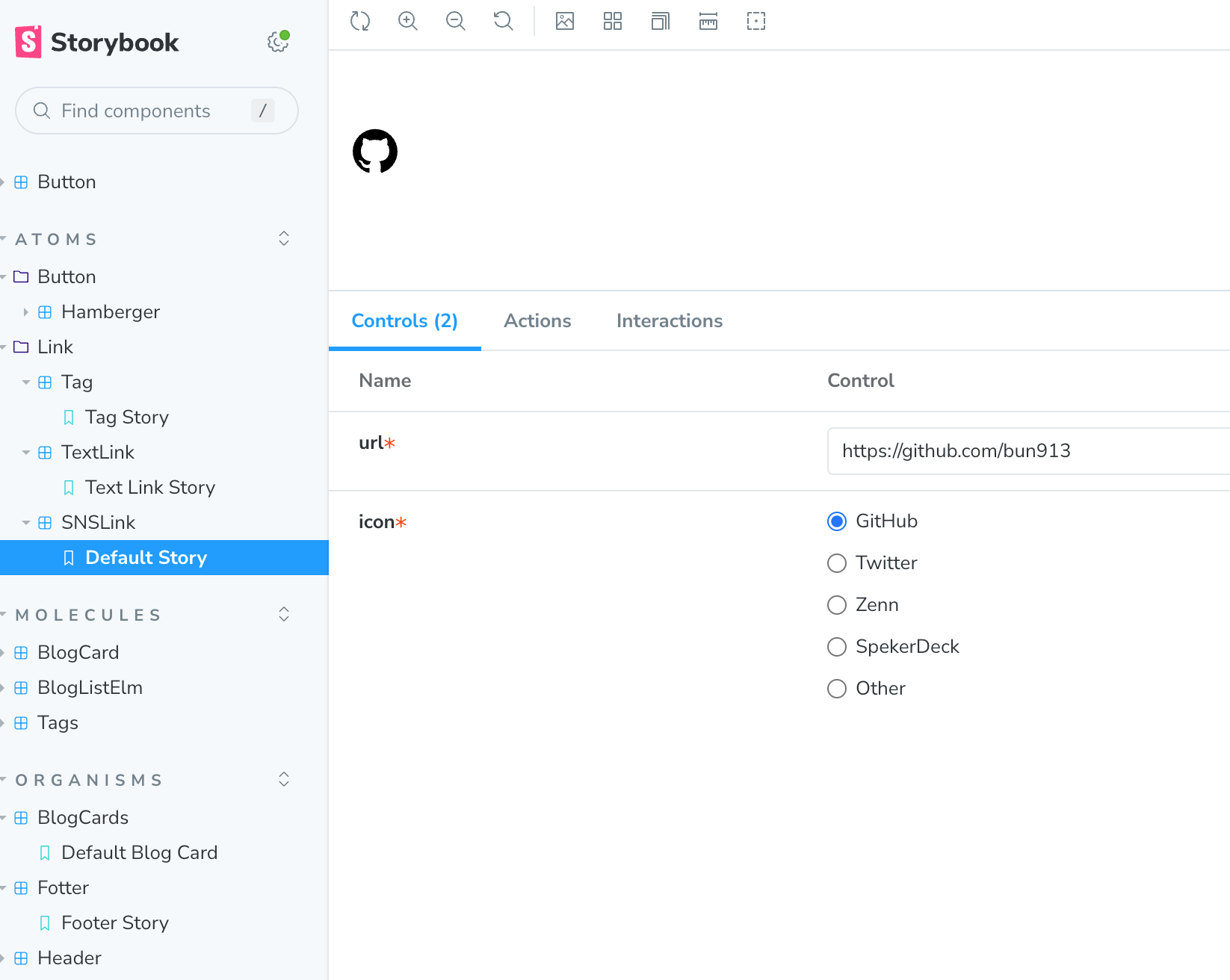Open the Default Story under SNSLink
Screen dimensions: 1230x980
(x=164, y=558)
